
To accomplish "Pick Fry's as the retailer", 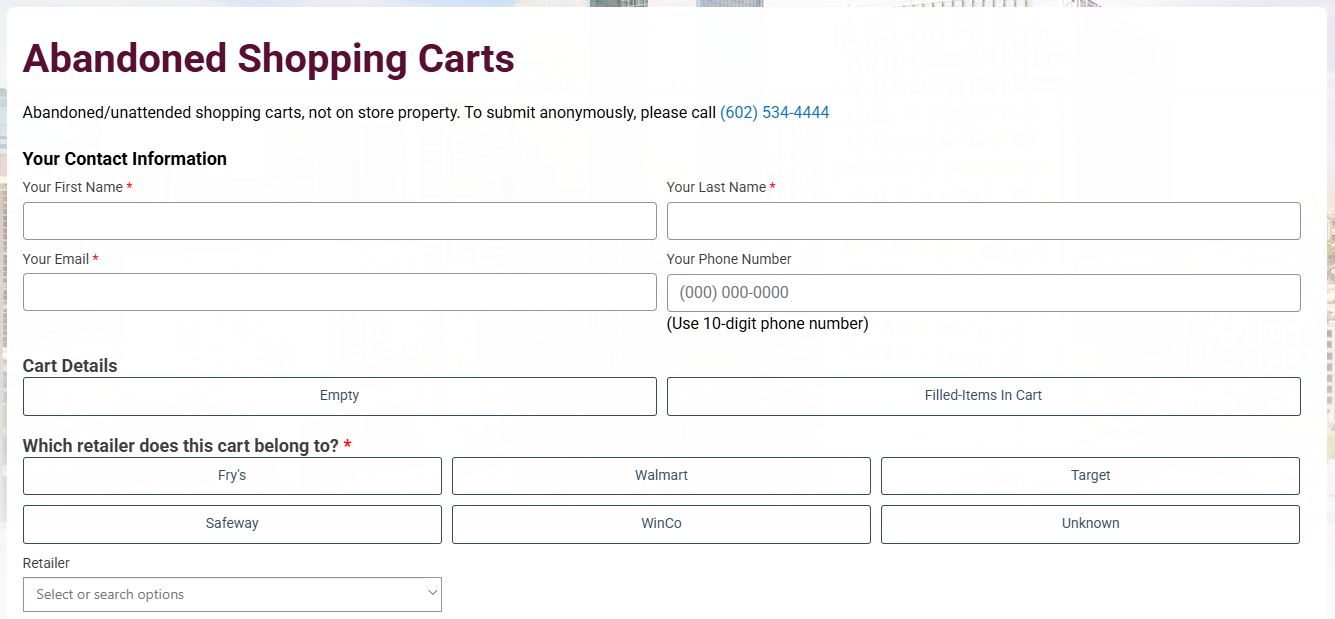I will point(232,476).
